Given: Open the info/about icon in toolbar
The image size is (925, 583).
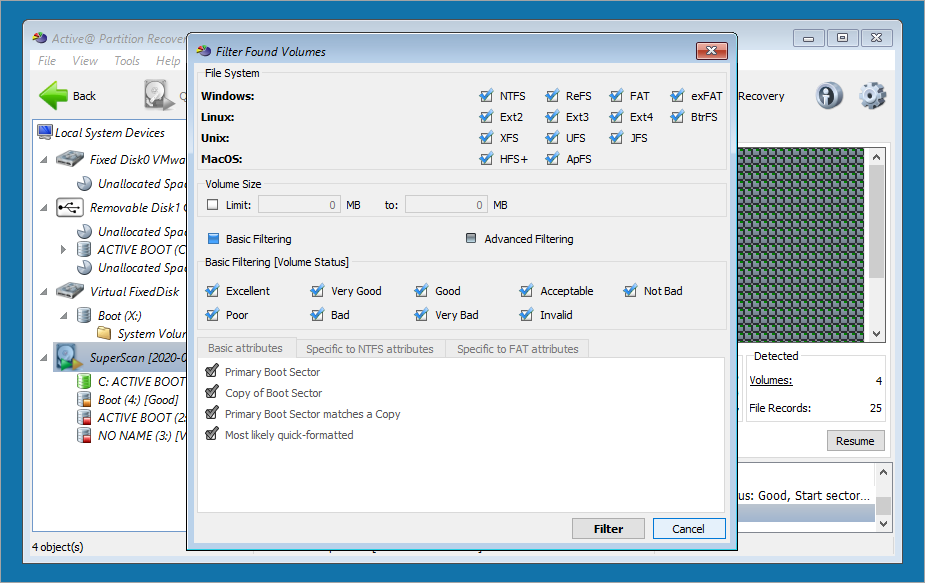Looking at the screenshot, I should pos(829,96).
